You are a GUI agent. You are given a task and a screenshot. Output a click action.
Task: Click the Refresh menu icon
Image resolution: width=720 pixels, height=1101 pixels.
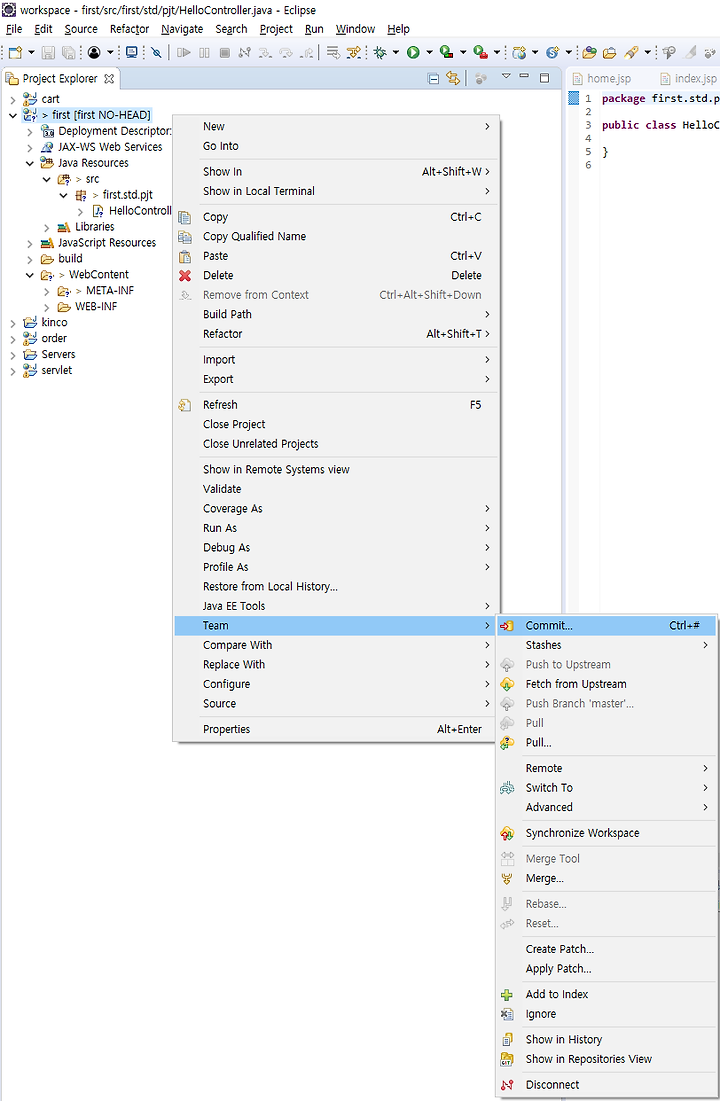coord(185,405)
